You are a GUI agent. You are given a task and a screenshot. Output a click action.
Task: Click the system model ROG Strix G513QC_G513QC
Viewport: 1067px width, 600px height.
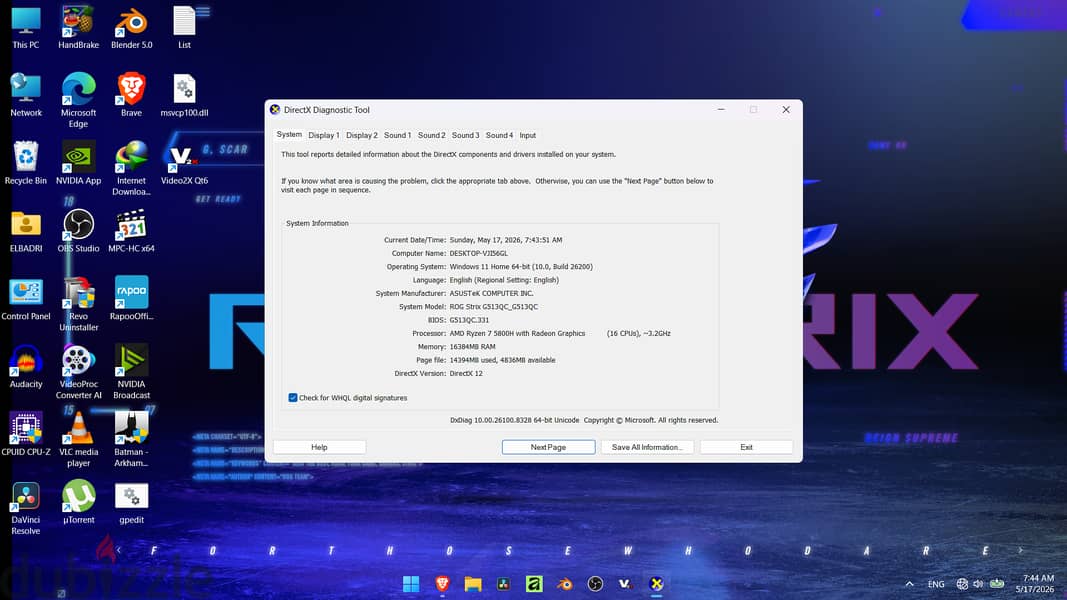pos(493,307)
